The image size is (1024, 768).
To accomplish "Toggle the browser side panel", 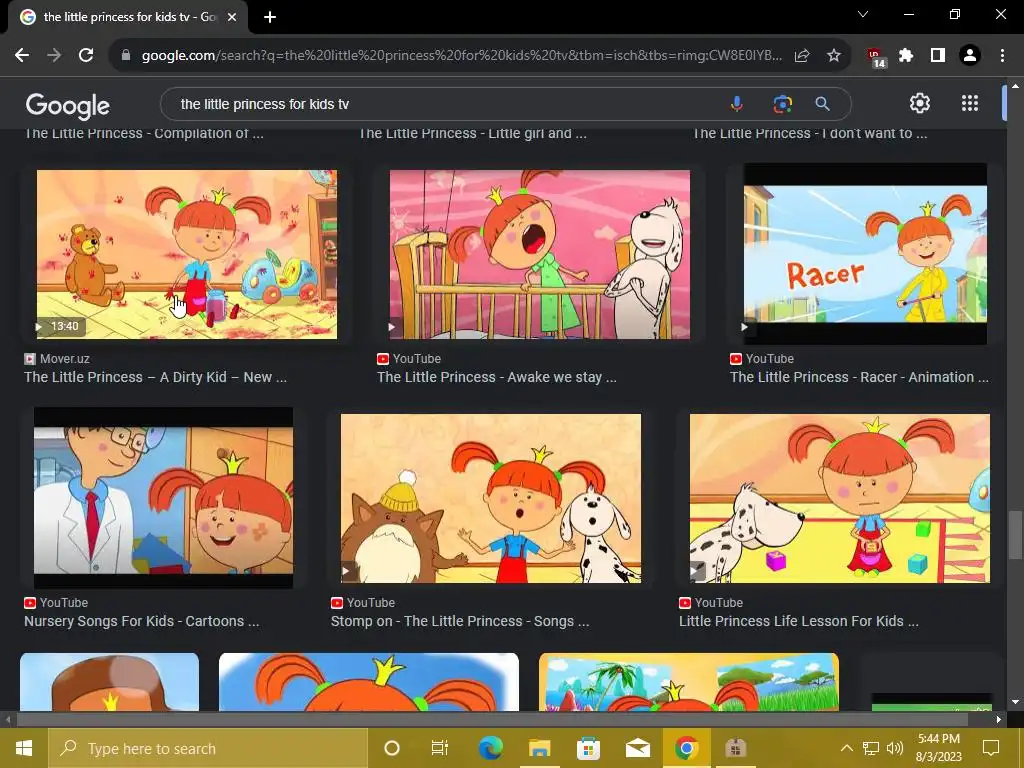I will [938, 56].
